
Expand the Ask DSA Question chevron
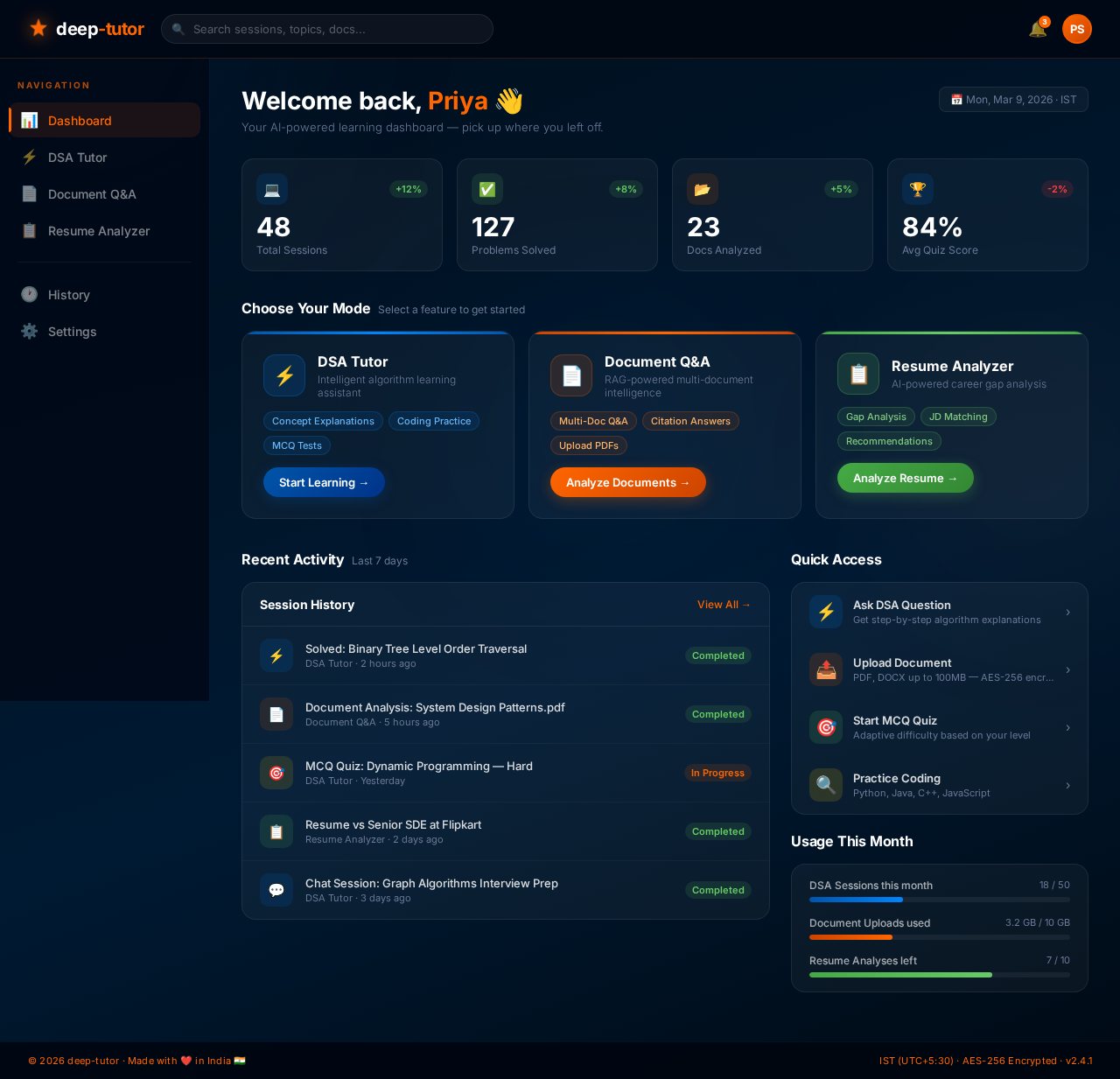point(1067,612)
